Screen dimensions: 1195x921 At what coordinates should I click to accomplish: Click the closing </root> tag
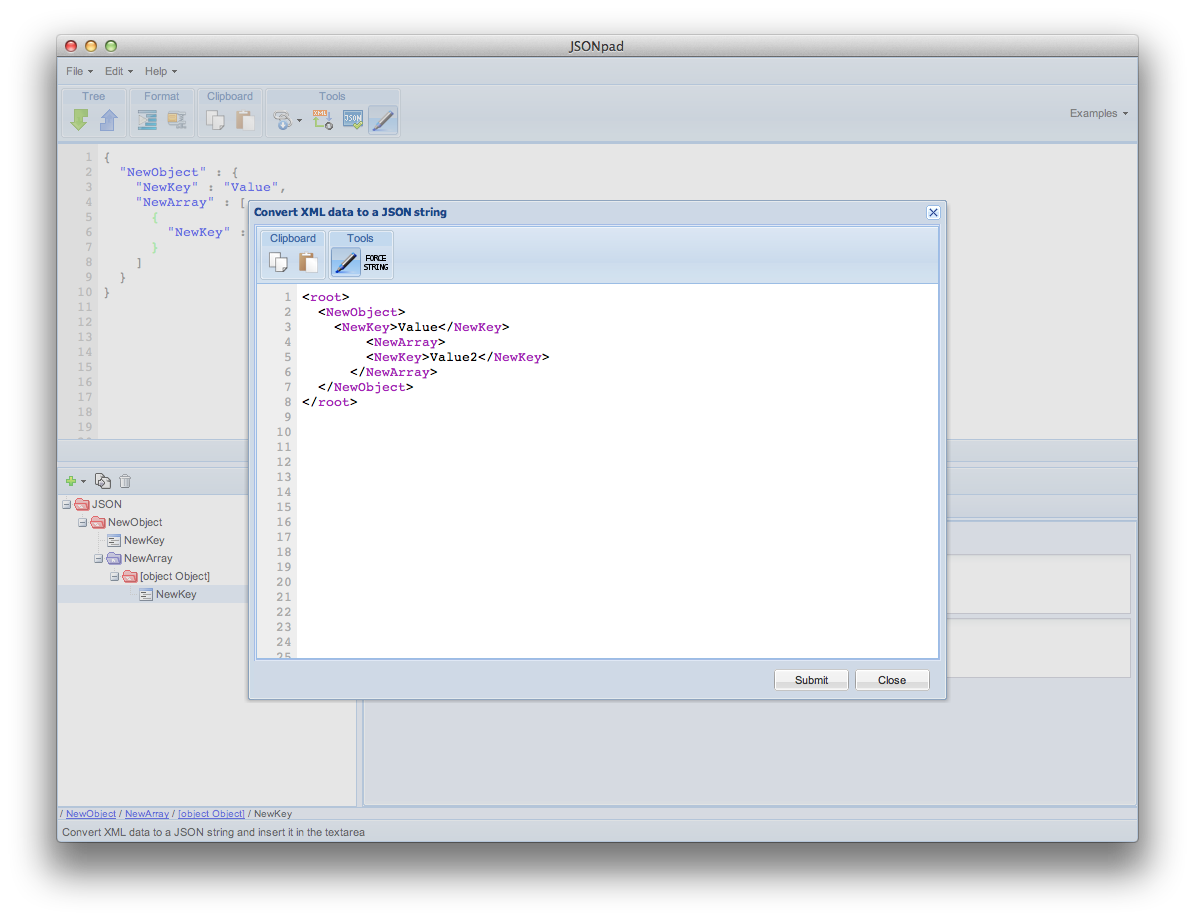[329, 402]
